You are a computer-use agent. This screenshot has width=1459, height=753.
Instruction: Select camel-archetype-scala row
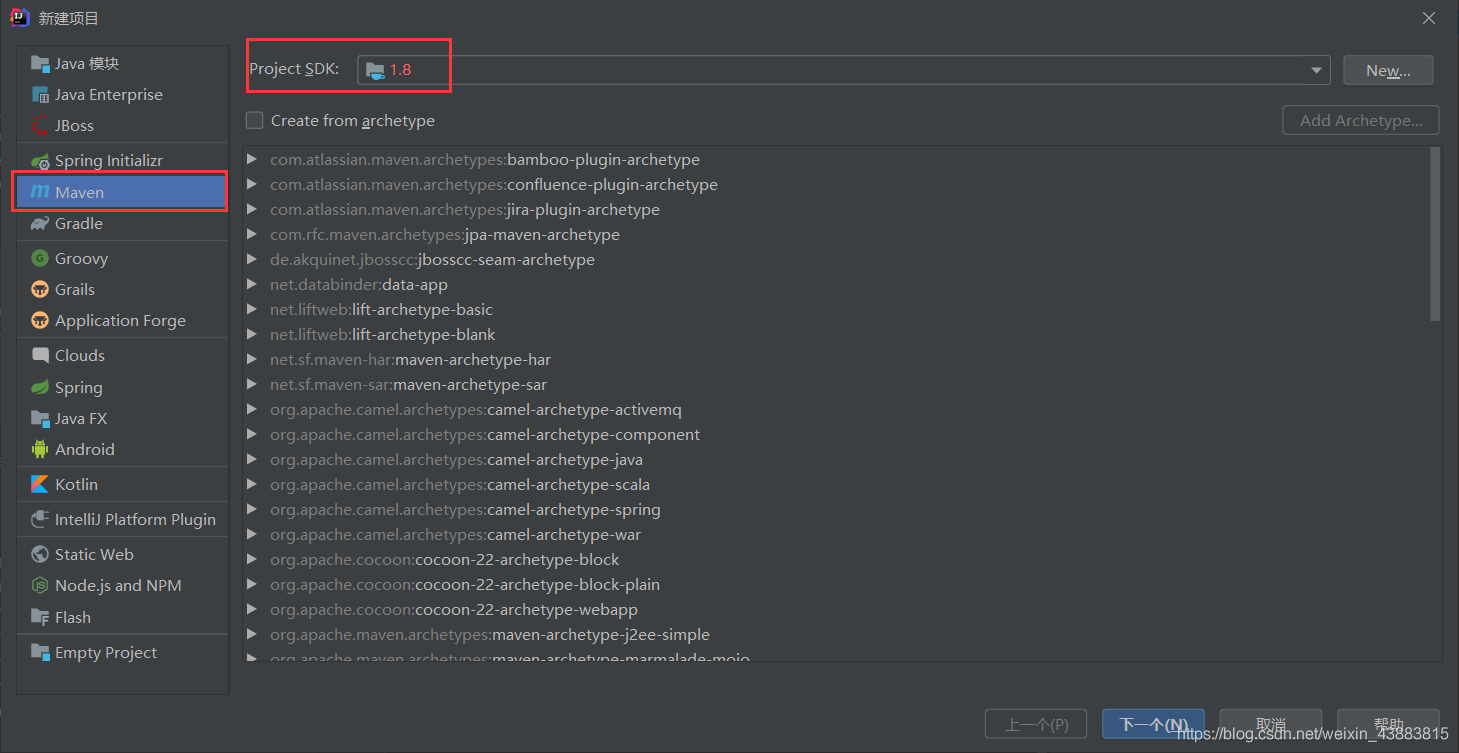point(835,485)
